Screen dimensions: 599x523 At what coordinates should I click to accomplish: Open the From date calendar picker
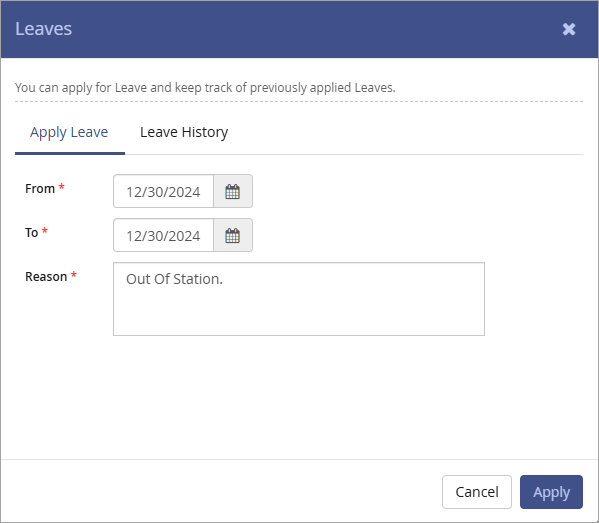233,191
